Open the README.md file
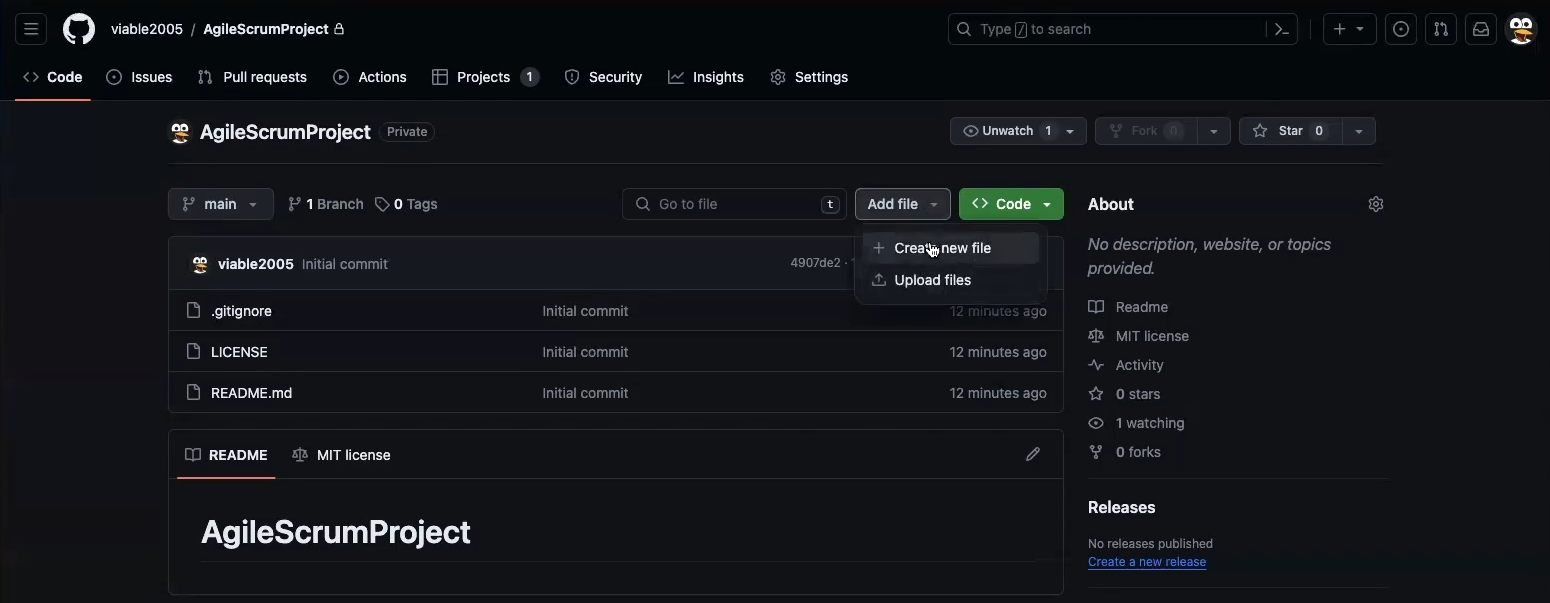The height and width of the screenshot is (603, 1550). 251,393
